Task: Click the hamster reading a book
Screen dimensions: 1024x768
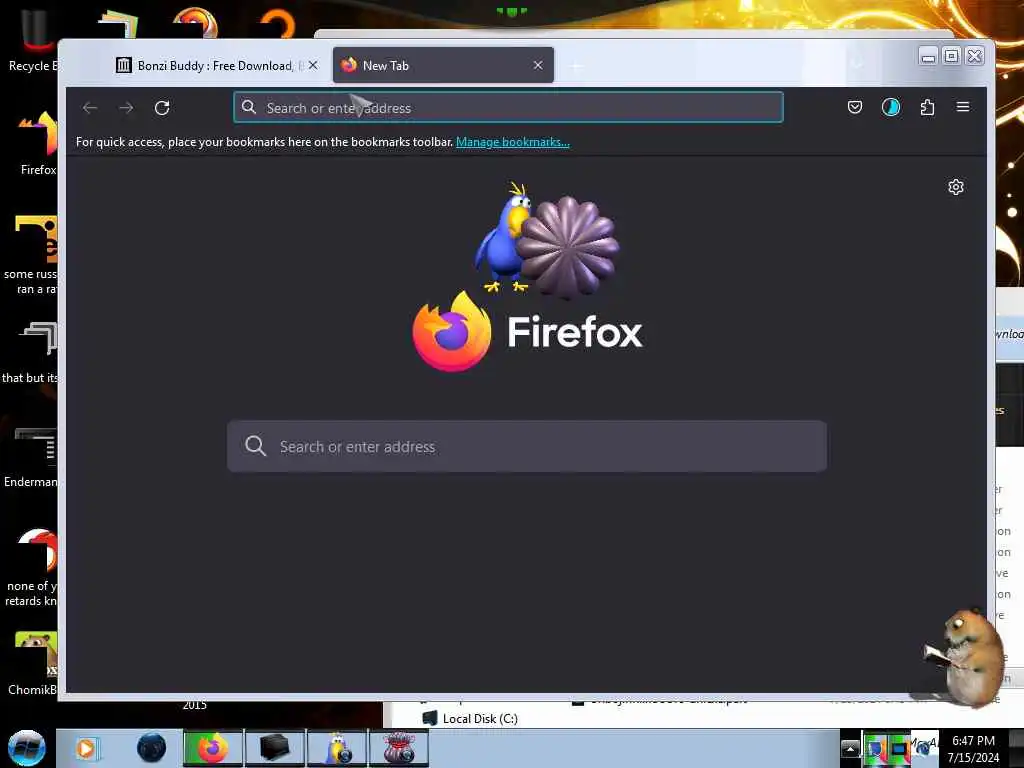Action: coord(965,656)
